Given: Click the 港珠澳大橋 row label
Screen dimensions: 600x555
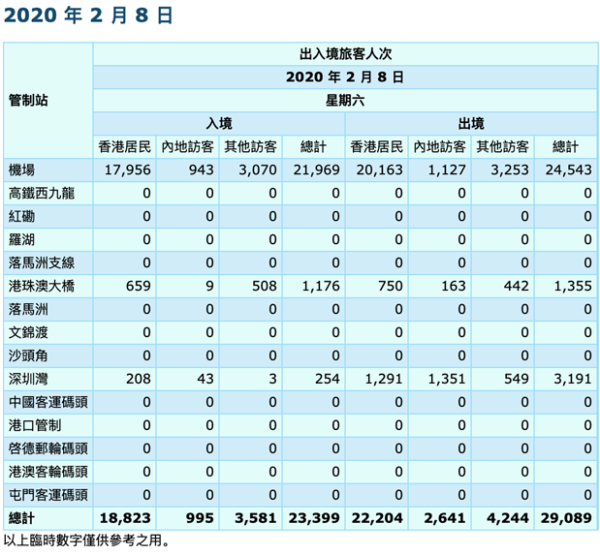Looking at the screenshot, I should pos(34,286).
